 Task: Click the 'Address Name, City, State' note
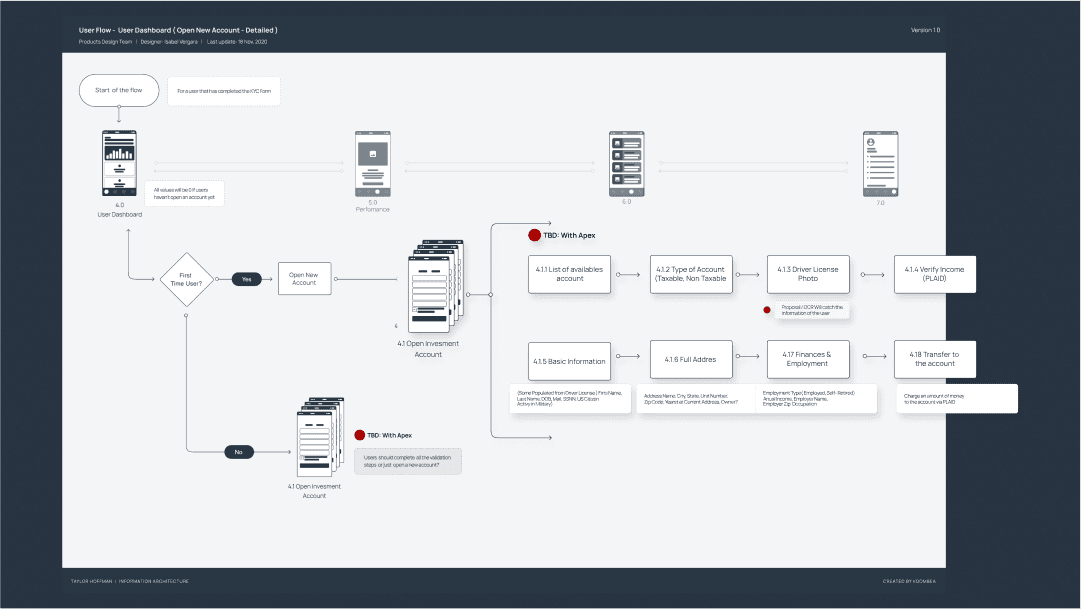pos(695,399)
